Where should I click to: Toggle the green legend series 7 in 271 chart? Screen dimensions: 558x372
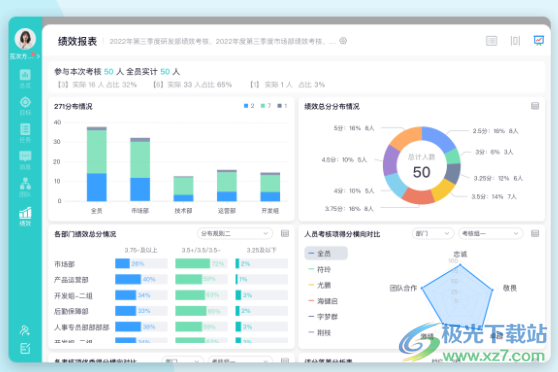click(266, 106)
